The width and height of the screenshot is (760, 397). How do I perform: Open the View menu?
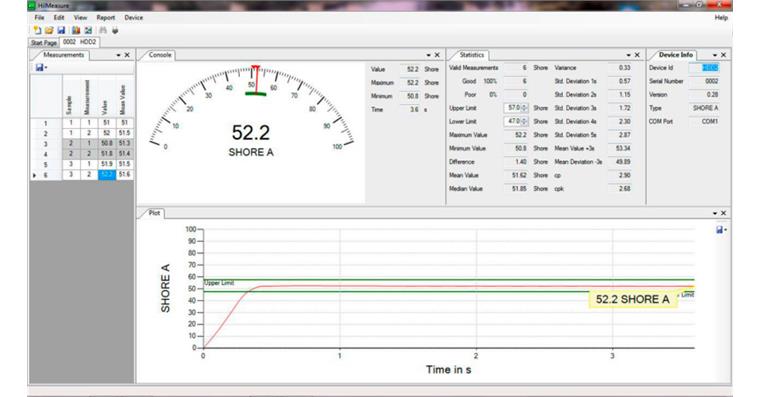click(x=80, y=17)
